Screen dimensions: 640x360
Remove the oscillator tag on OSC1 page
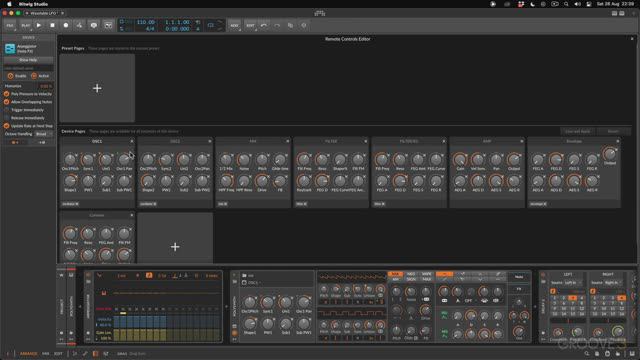pos(77,204)
